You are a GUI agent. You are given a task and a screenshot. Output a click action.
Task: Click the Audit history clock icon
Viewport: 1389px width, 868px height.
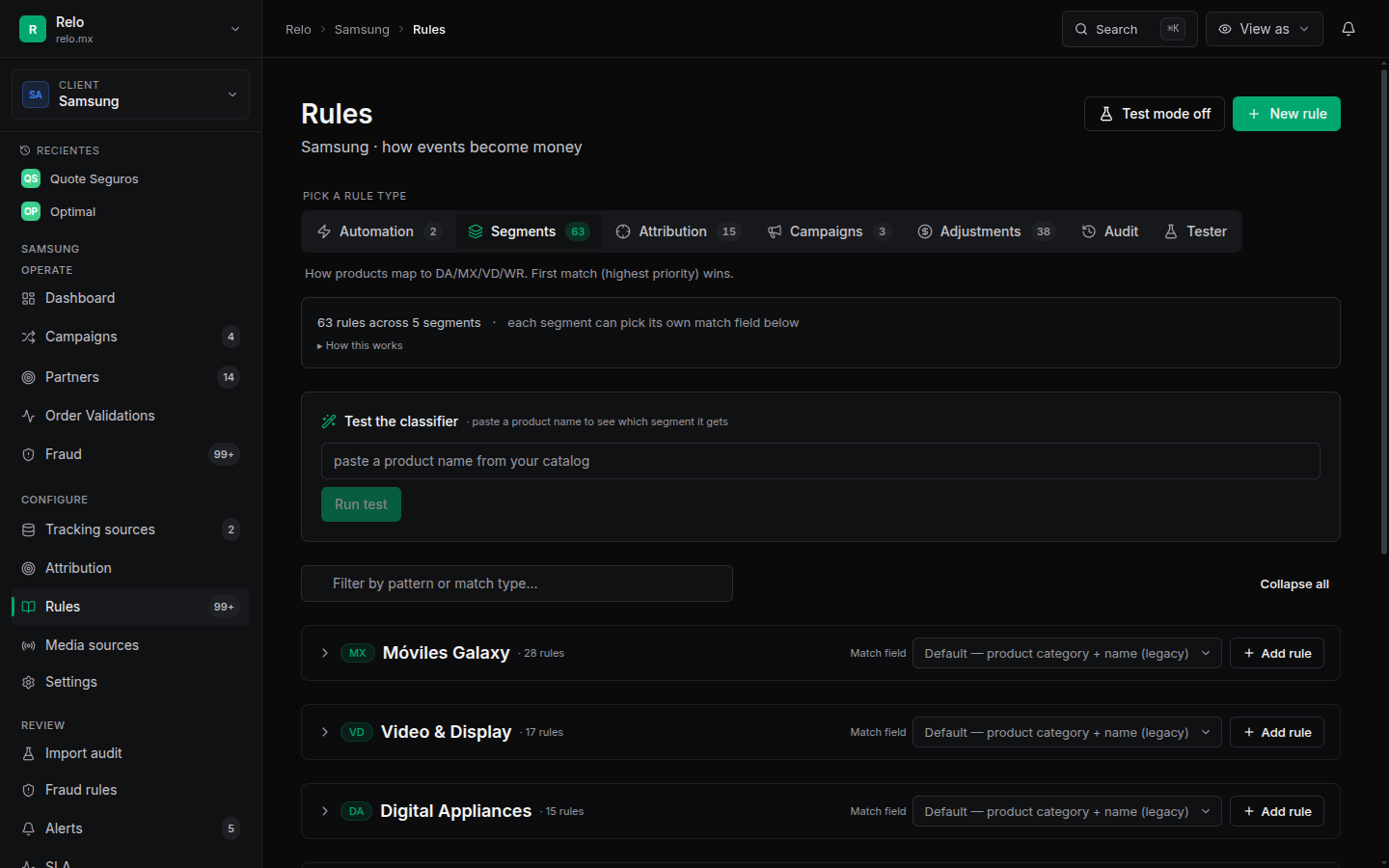(1089, 231)
